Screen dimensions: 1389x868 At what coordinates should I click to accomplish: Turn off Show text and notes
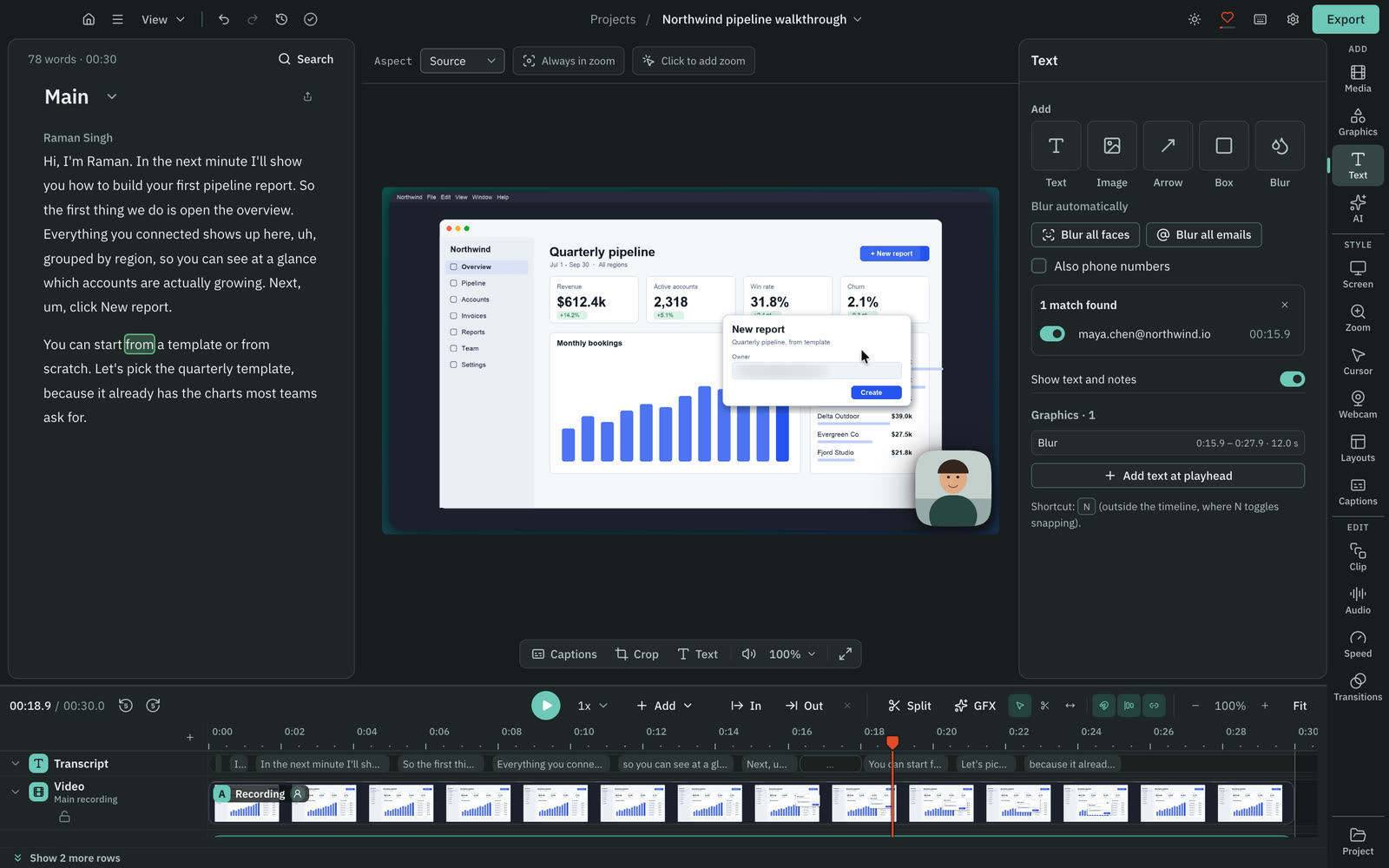point(1292,379)
